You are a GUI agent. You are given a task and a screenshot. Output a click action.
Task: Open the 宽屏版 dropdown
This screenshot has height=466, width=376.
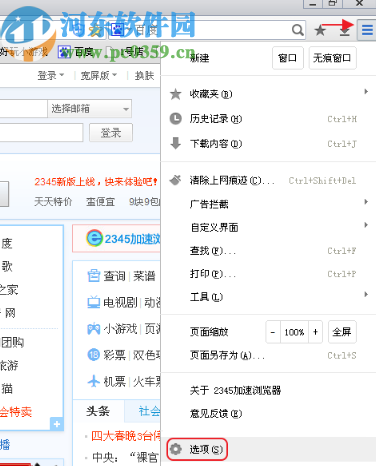(99, 76)
